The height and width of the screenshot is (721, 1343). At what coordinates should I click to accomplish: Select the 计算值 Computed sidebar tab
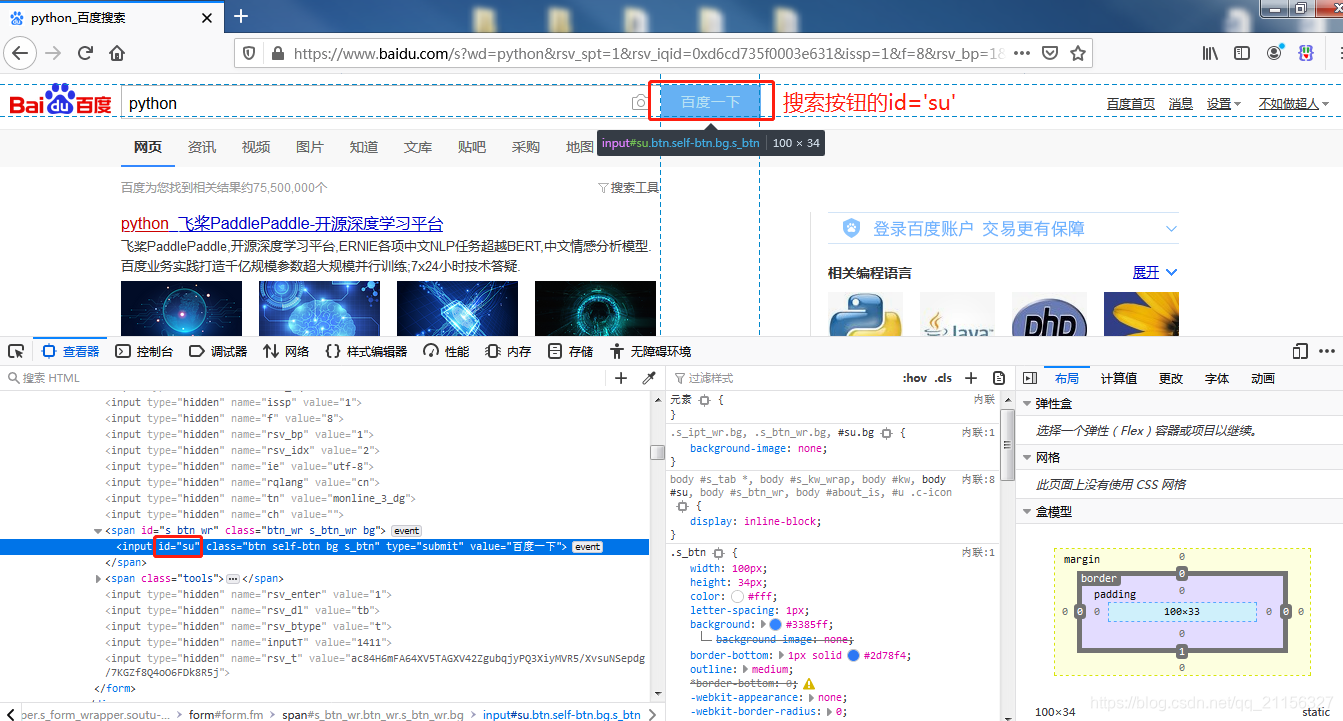click(x=1119, y=378)
